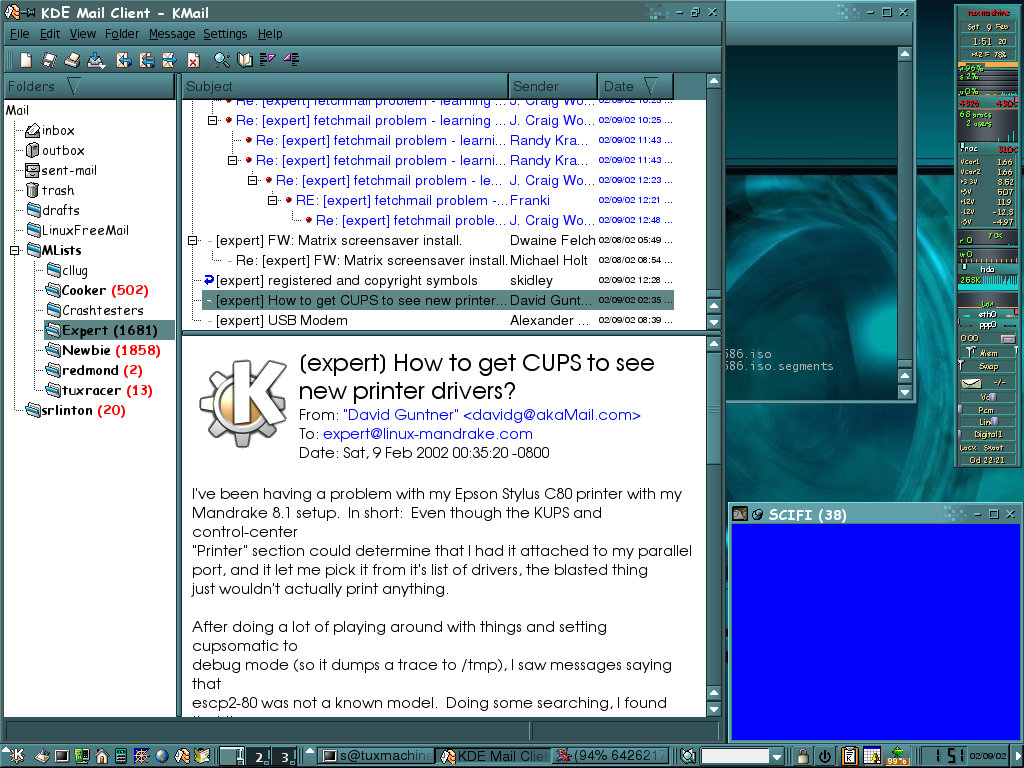Switch to the s@tuxmachine taskbar entry

point(376,756)
